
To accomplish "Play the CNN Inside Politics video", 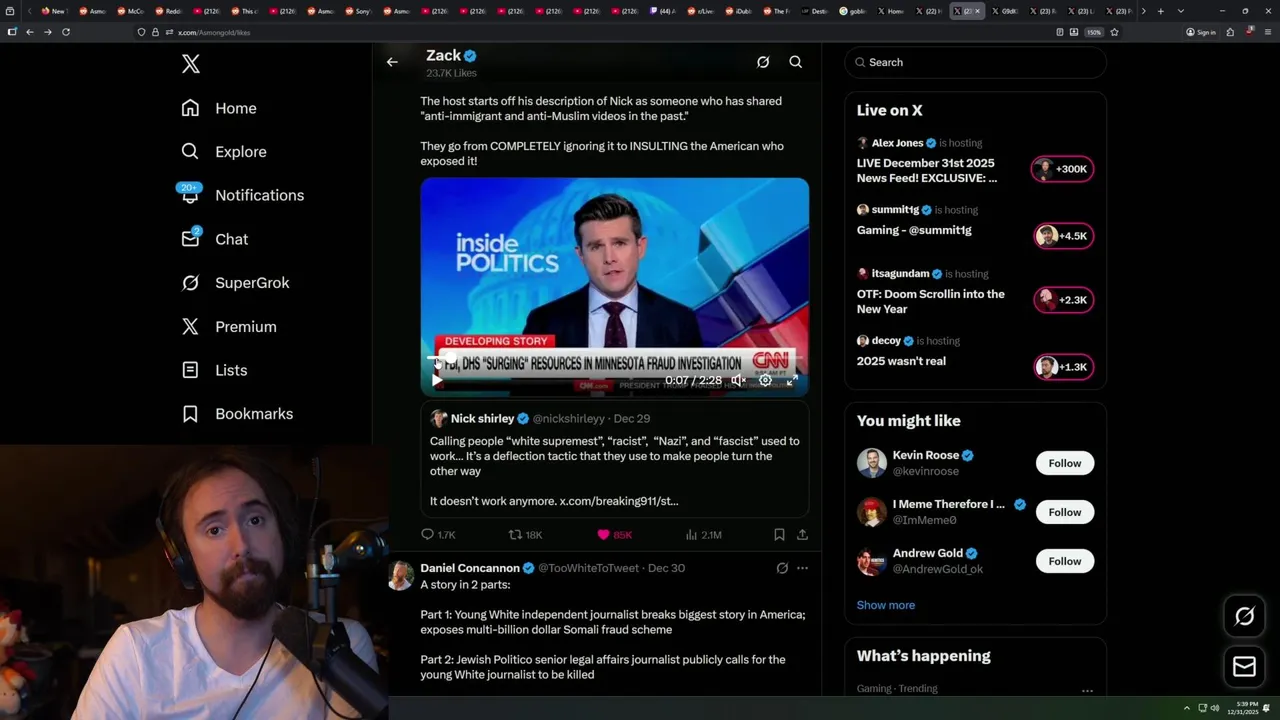I will point(437,380).
